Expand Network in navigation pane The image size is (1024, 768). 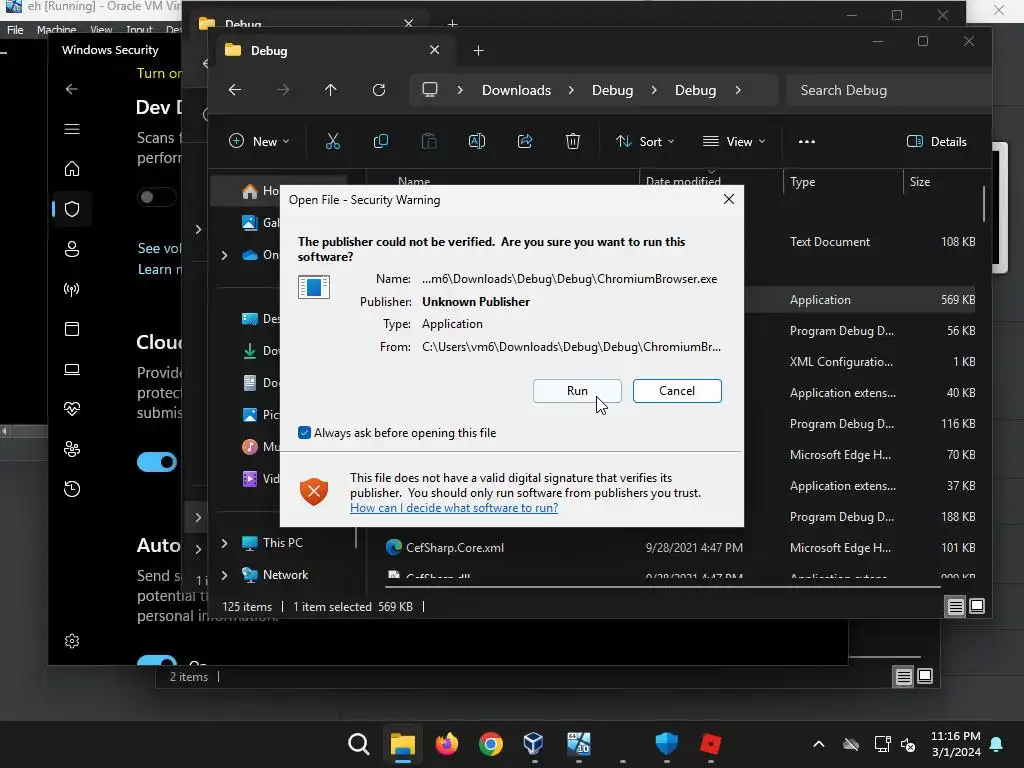click(224, 575)
